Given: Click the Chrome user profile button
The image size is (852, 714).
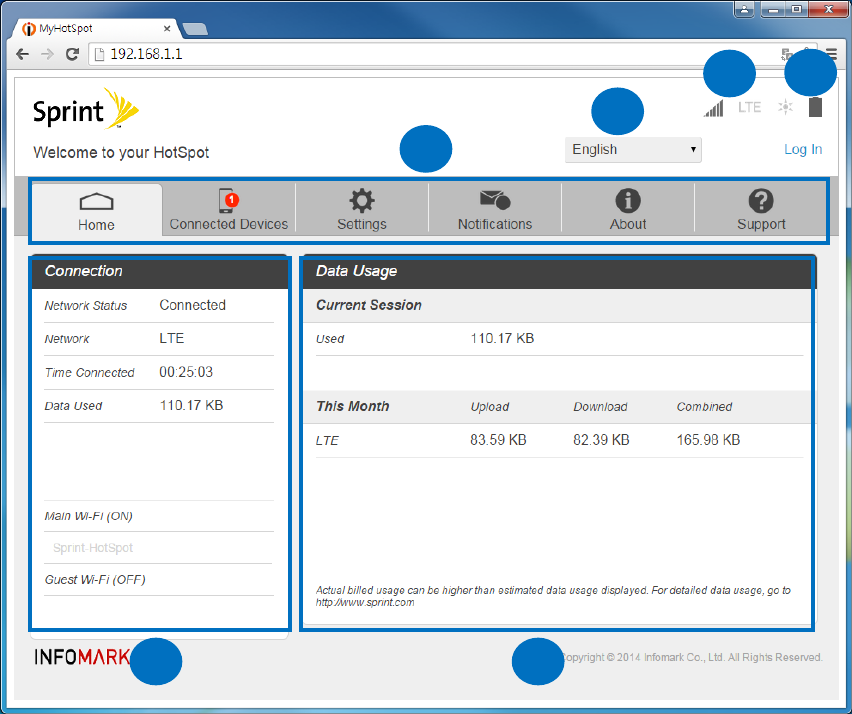Looking at the screenshot, I should pos(744,9).
